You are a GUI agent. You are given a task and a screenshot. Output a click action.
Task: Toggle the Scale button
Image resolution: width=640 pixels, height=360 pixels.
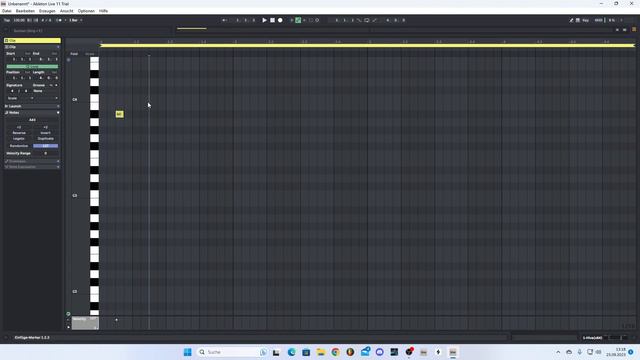[13, 98]
